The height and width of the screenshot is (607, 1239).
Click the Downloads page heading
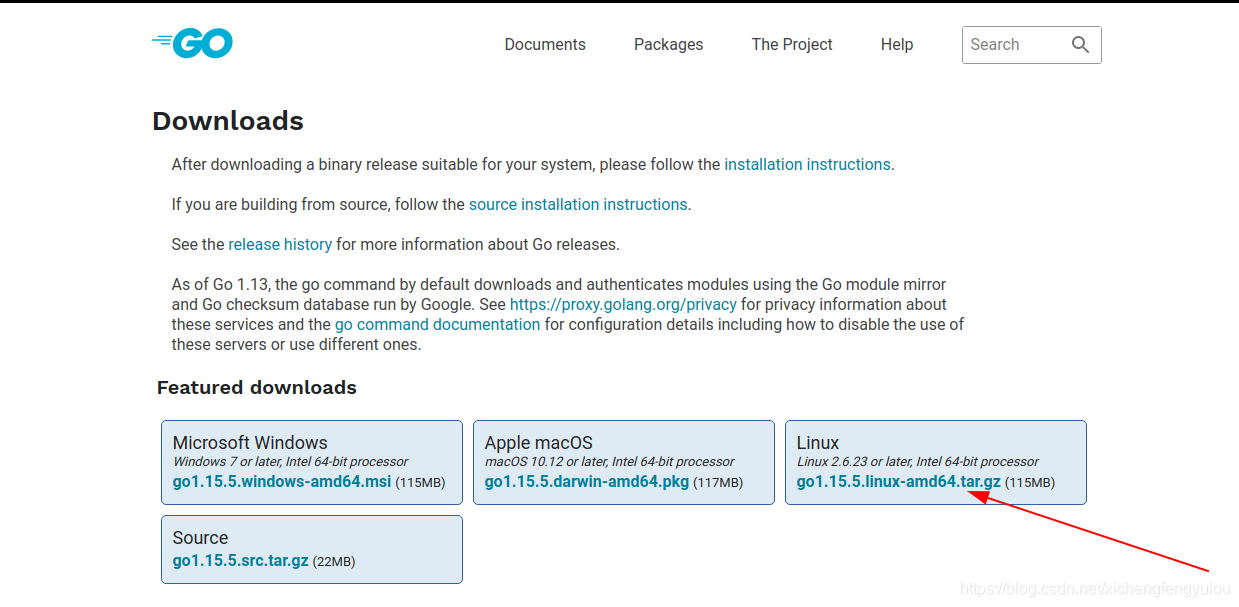pos(228,121)
